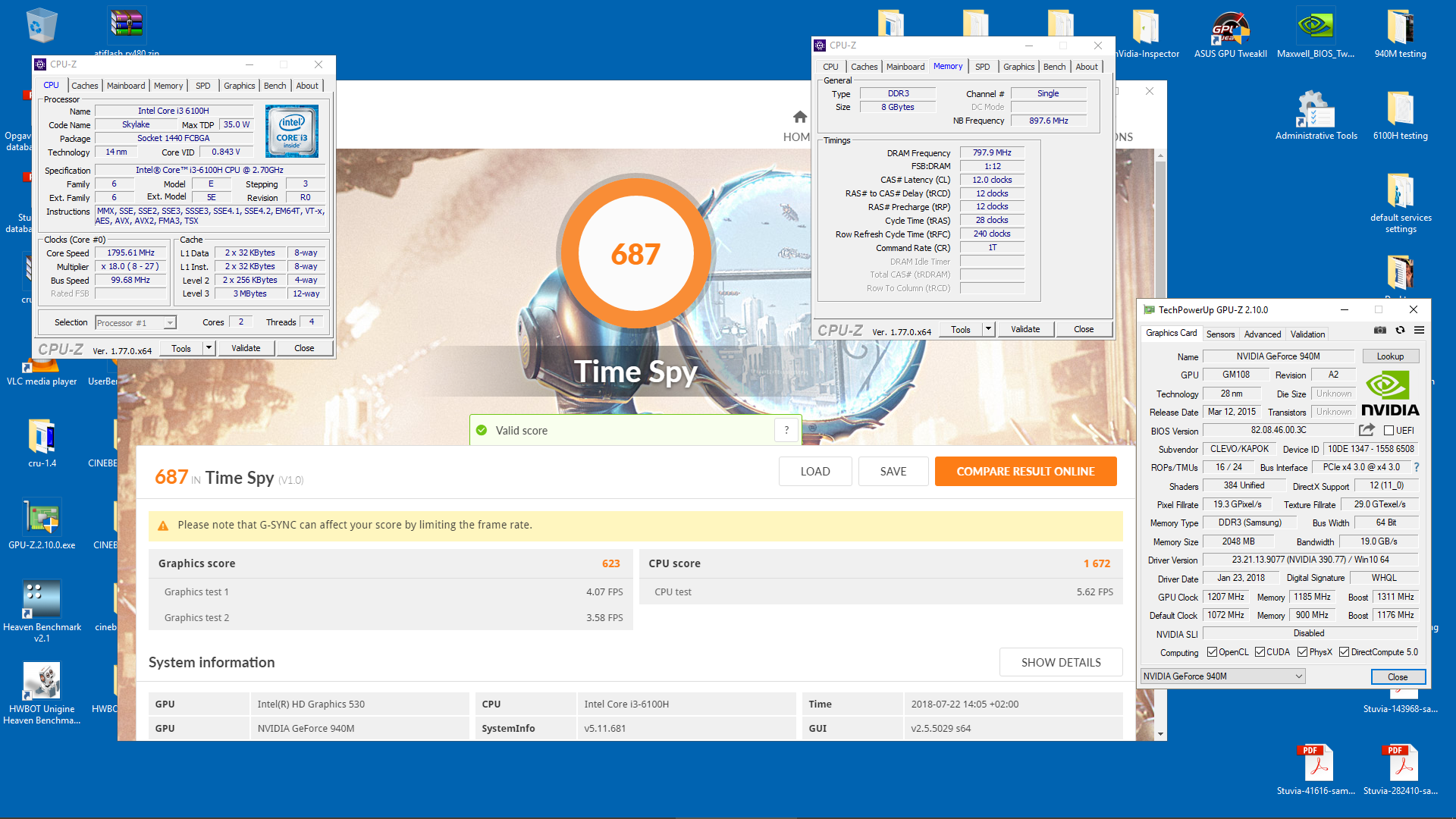Click 3DMark scrollbar up arrow
The height and width of the screenshot is (819, 1456).
click(1160, 156)
